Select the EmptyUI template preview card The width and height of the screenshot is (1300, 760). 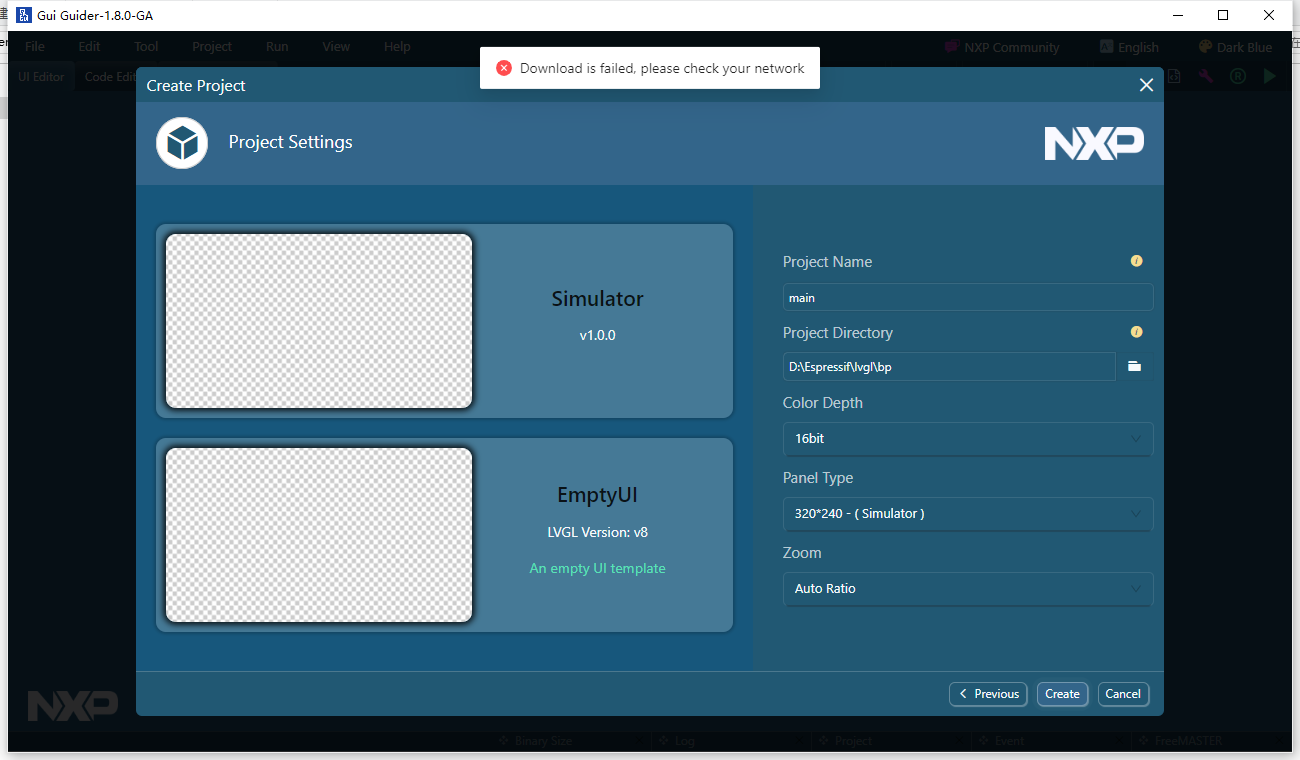(x=444, y=535)
